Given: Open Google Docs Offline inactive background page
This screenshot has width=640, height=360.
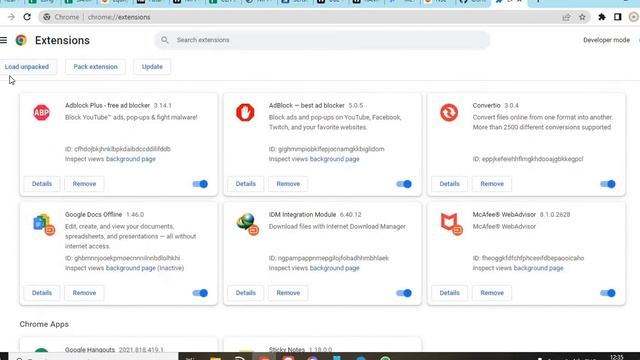Looking at the screenshot, I should pos(145,268).
